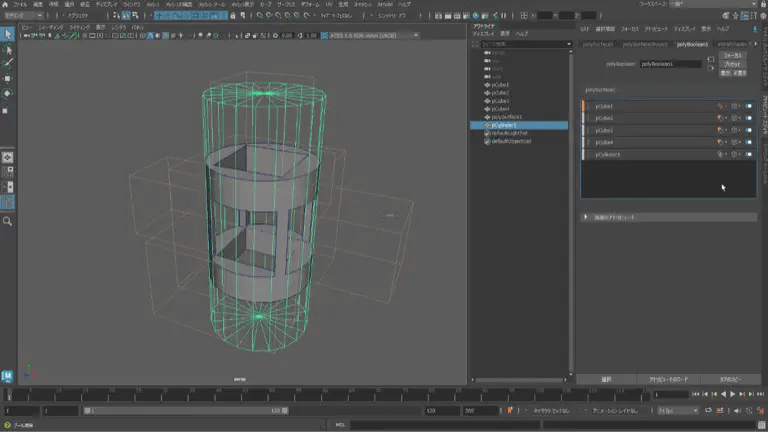
Task: Select the arrow Select tool in toolbox
Action: (x=7, y=34)
